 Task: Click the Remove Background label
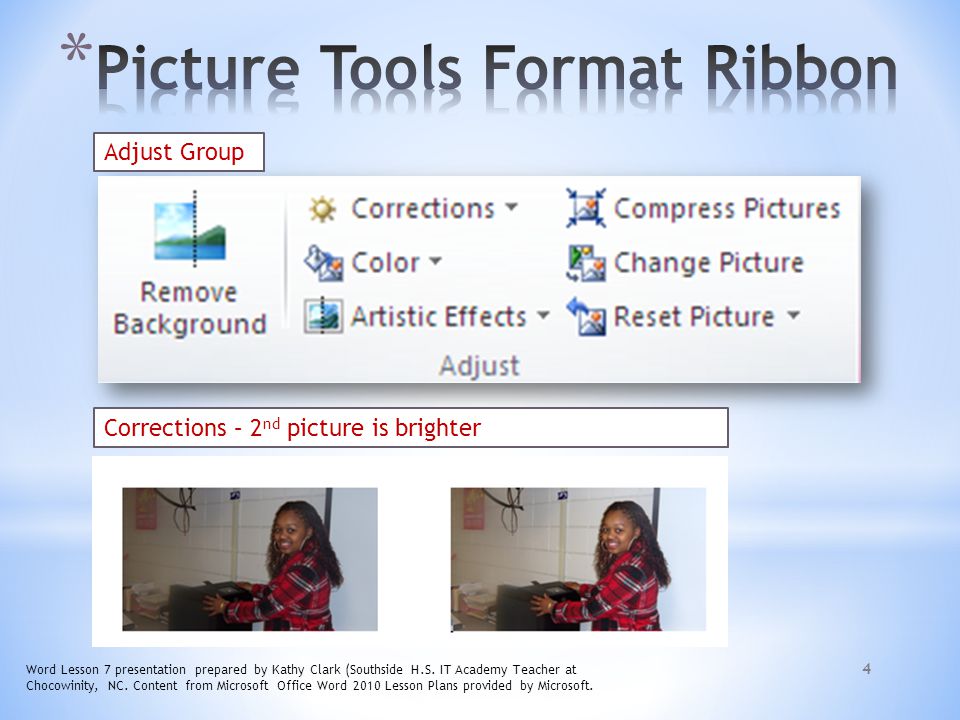tap(190, 309)
